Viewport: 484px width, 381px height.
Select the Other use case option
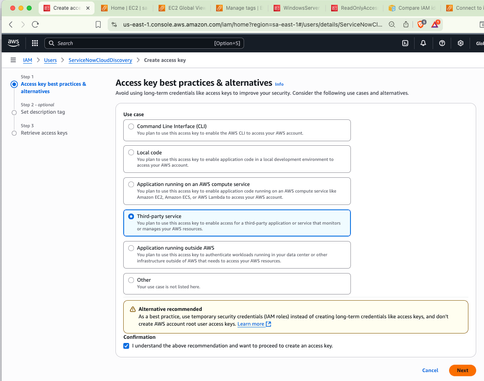131,280
